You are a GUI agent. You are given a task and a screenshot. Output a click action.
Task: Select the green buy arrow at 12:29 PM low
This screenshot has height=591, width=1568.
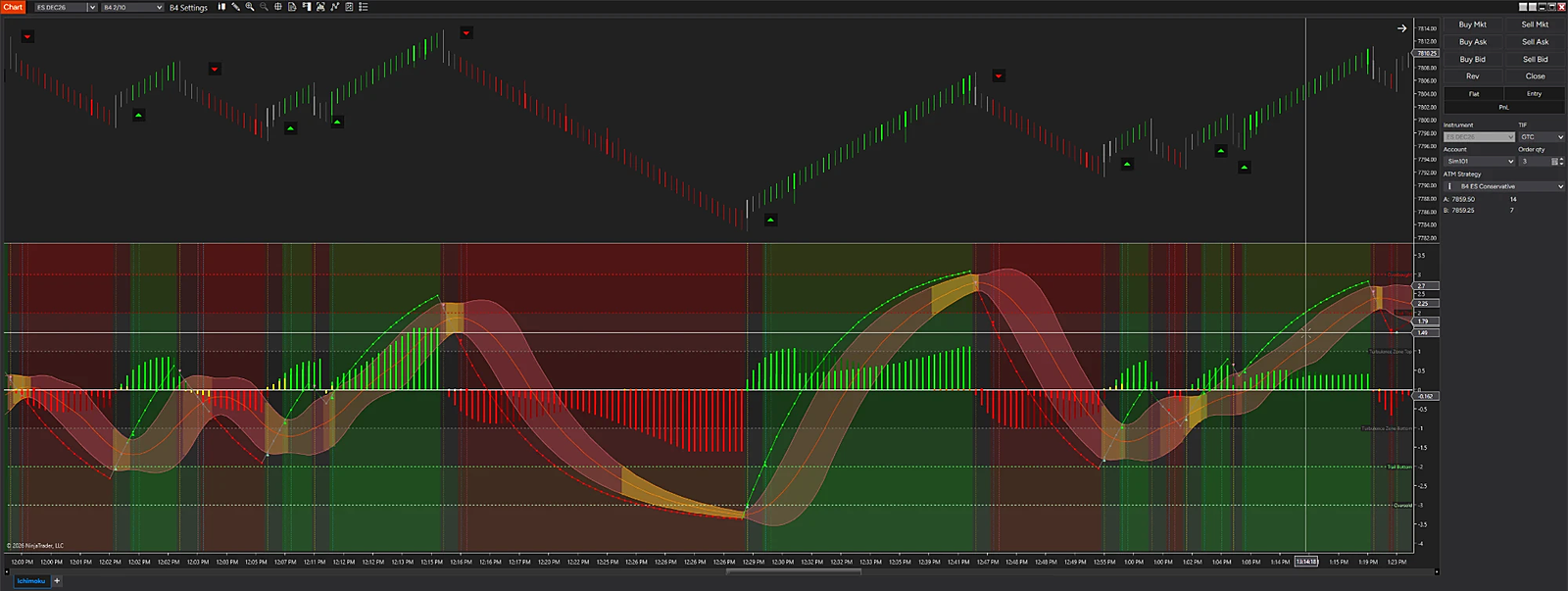tap(770, 220)
